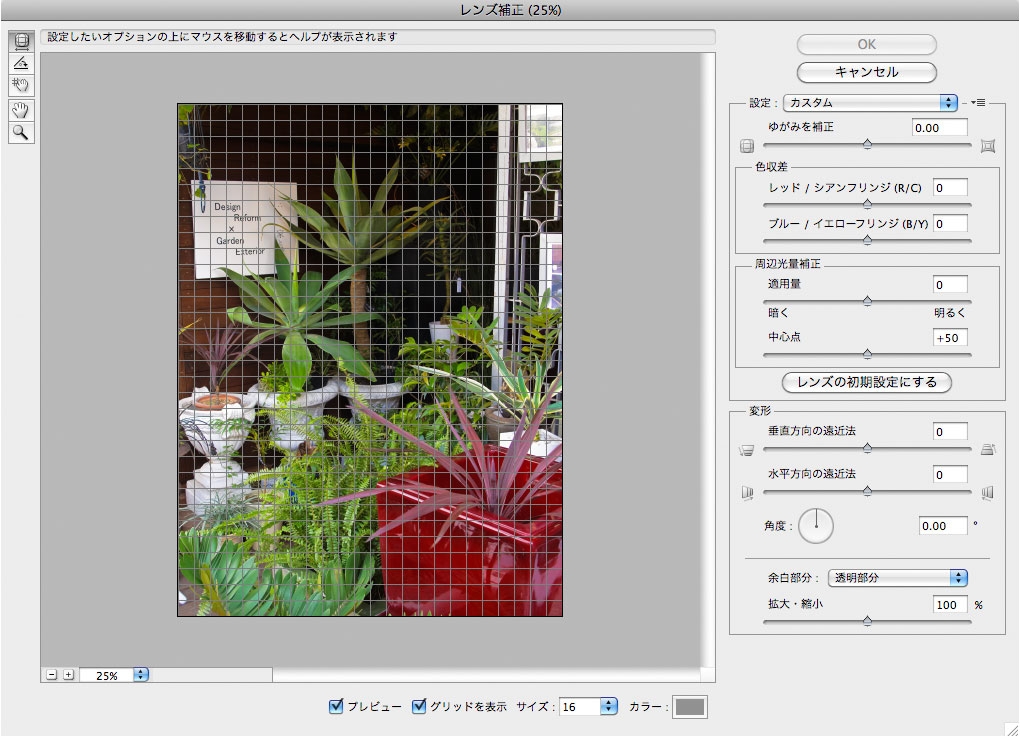Click the right vertical perspective icon
The height and width of the screenshot is (736, 1020).
tap(987, 449)
